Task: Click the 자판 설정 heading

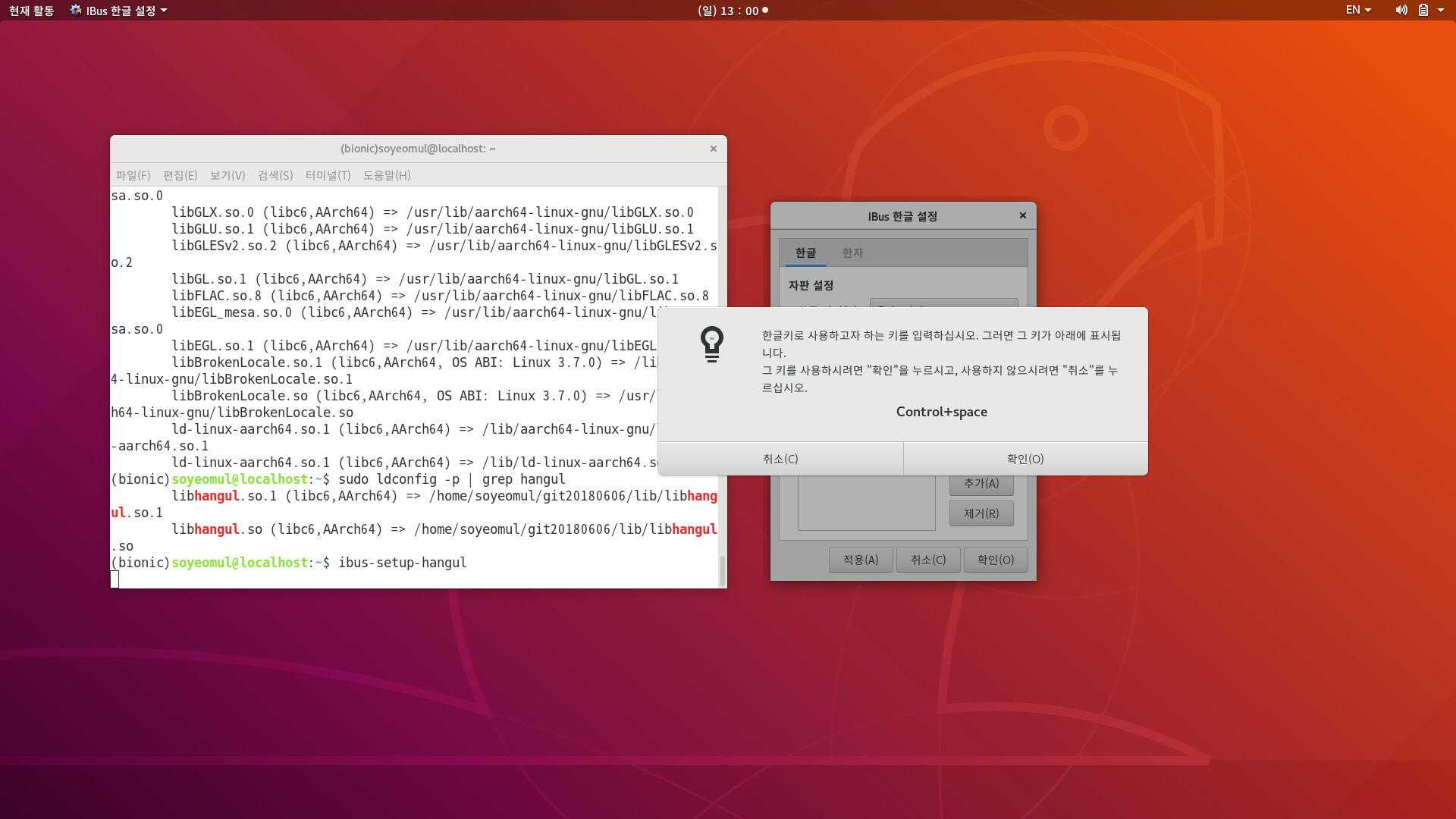Action: (811, 285)
